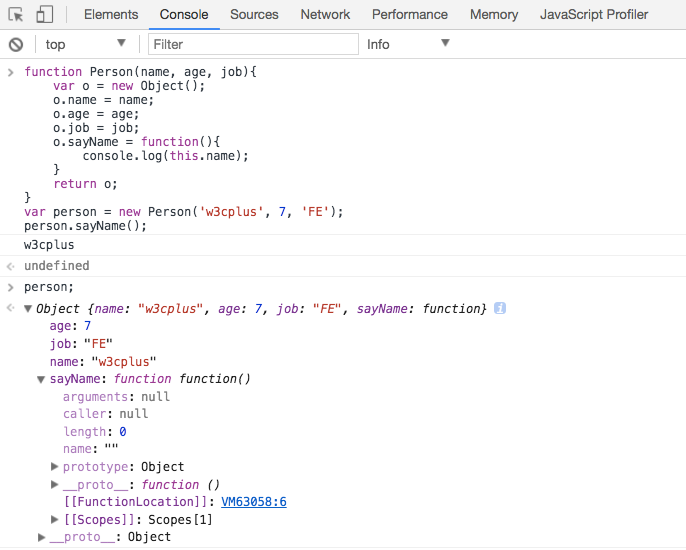This screenshot has width=686, height=550.
Task: Open the Performance tab
Action: point(410,14)
